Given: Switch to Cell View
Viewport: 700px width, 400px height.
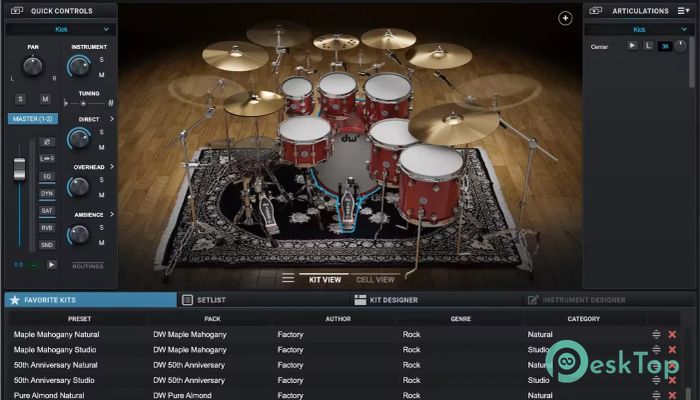Looking at the screenshot, I should 375,279.
